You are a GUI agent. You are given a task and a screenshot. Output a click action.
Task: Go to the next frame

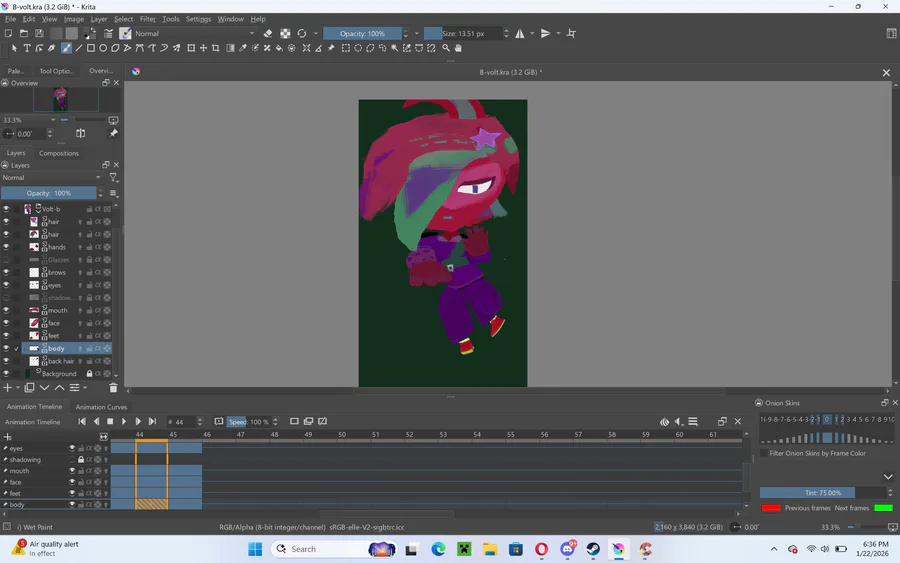(138, 422)
